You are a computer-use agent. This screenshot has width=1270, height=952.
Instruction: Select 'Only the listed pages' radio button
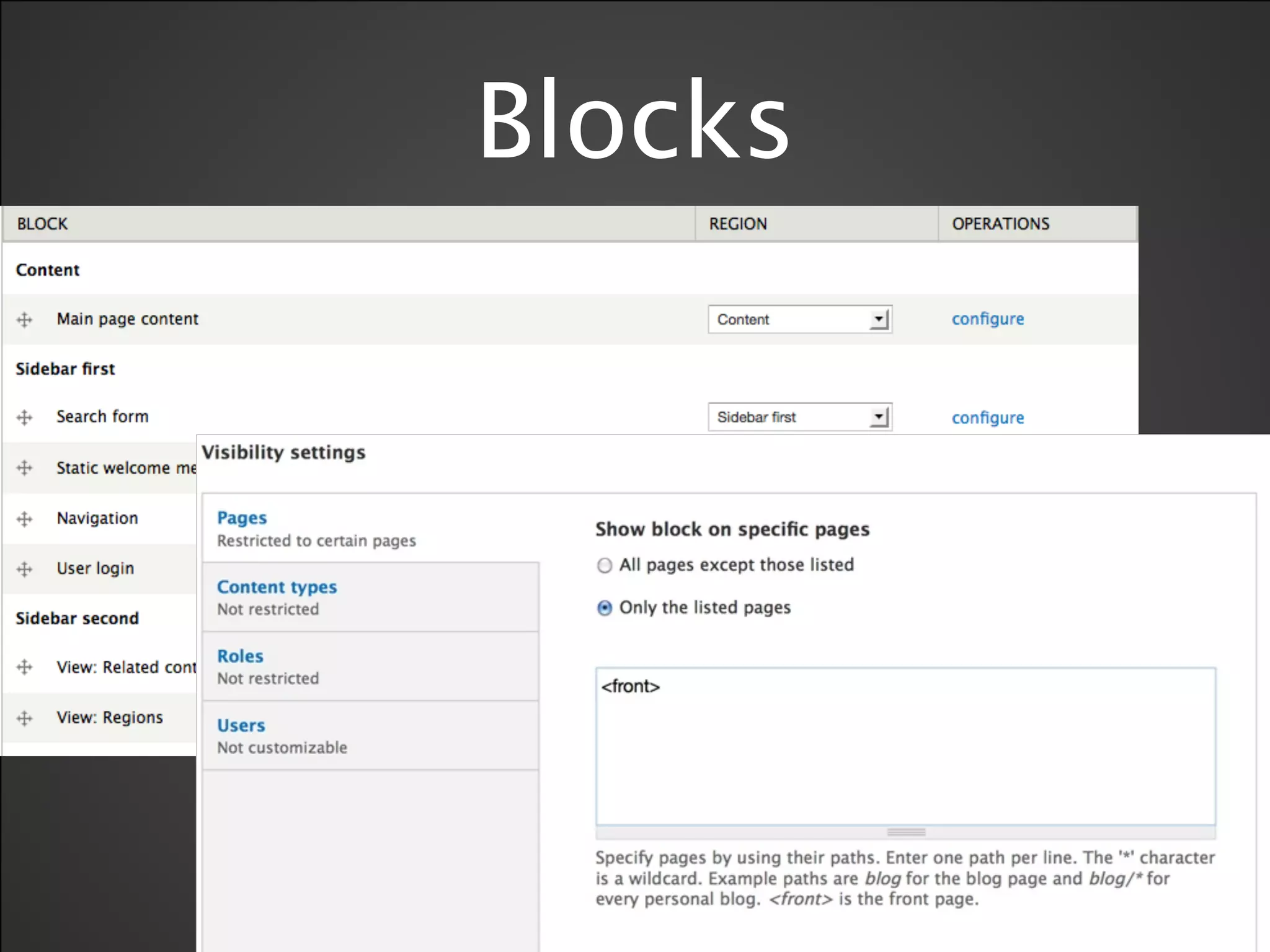coord(605,608)
